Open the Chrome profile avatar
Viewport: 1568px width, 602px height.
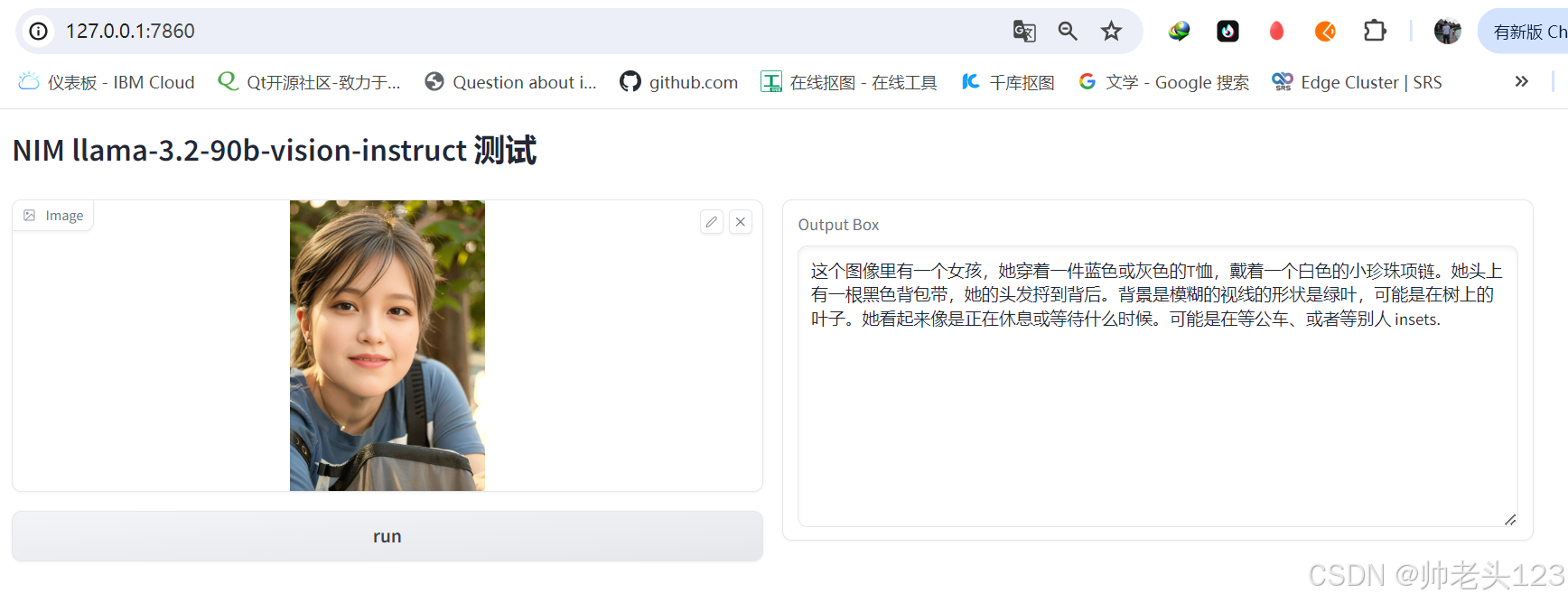1447,32
